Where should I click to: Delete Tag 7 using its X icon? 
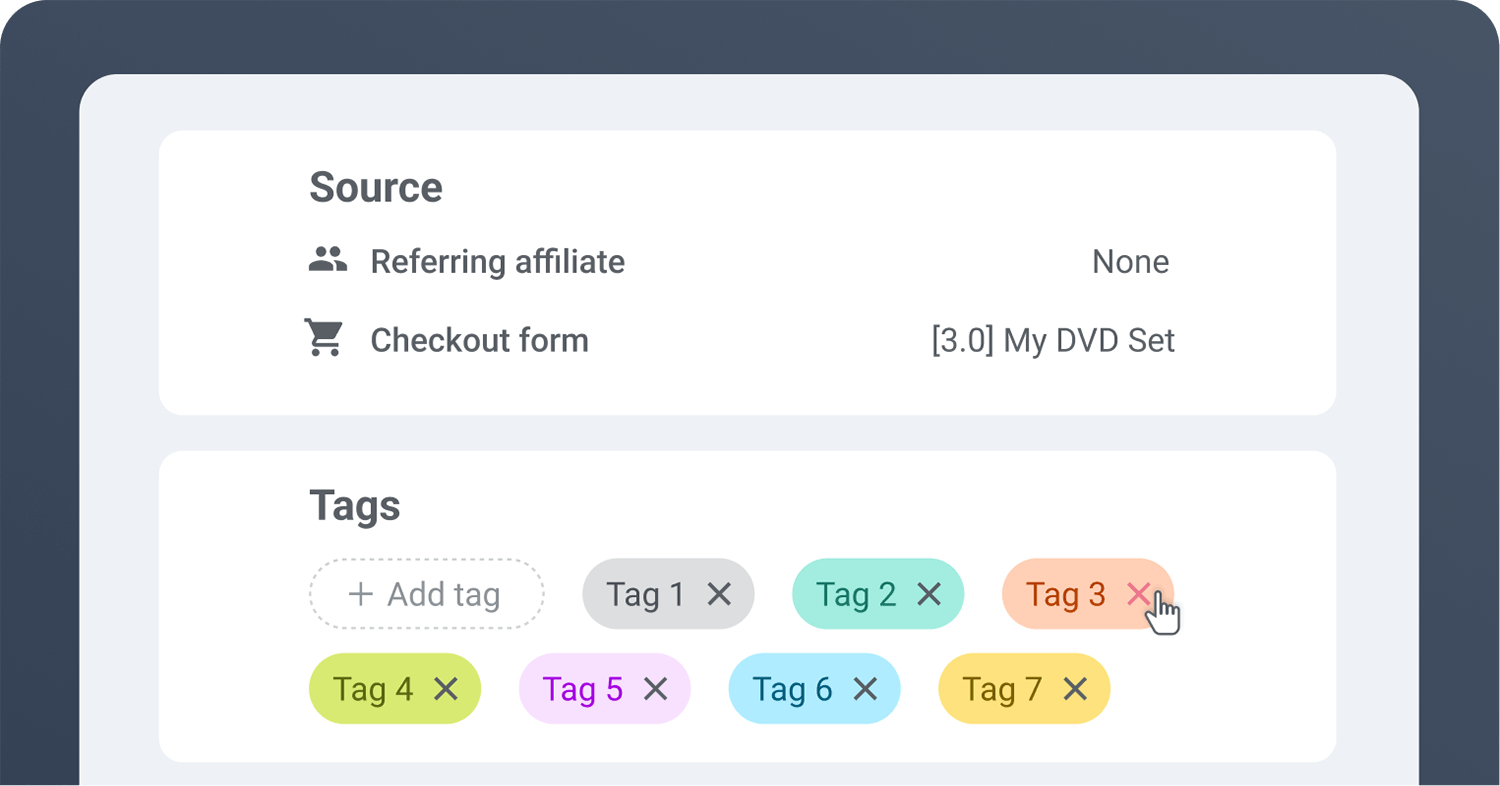1075,689
